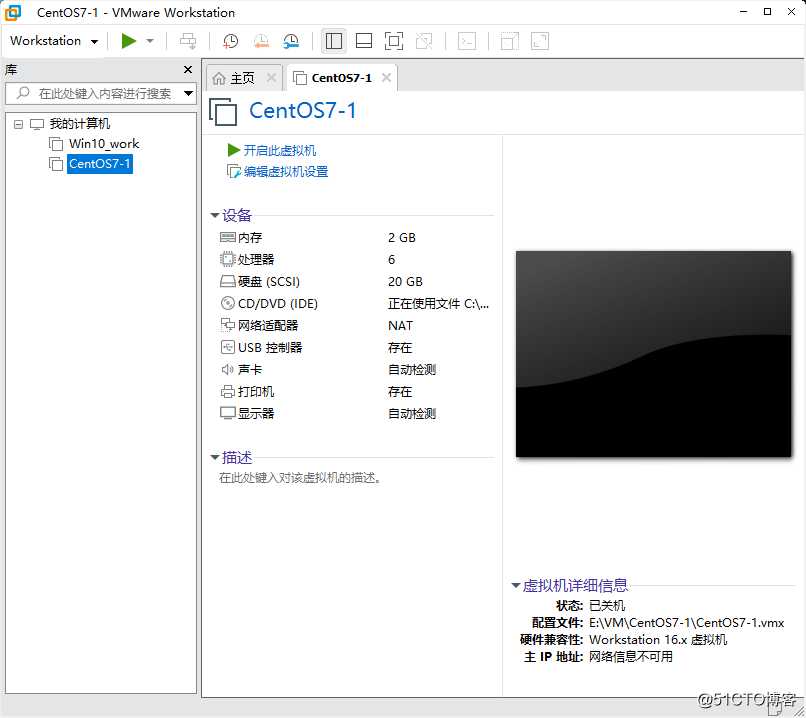Click the 已关机 status value
The height and width of the screenshot is (718, 806).
pos(607,606)
